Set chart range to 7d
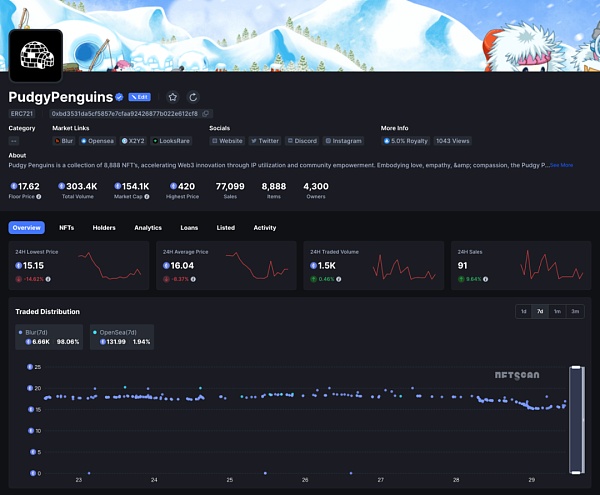Image resolution: width=600 pixels, height=495 pixels. tap(540, 311)
